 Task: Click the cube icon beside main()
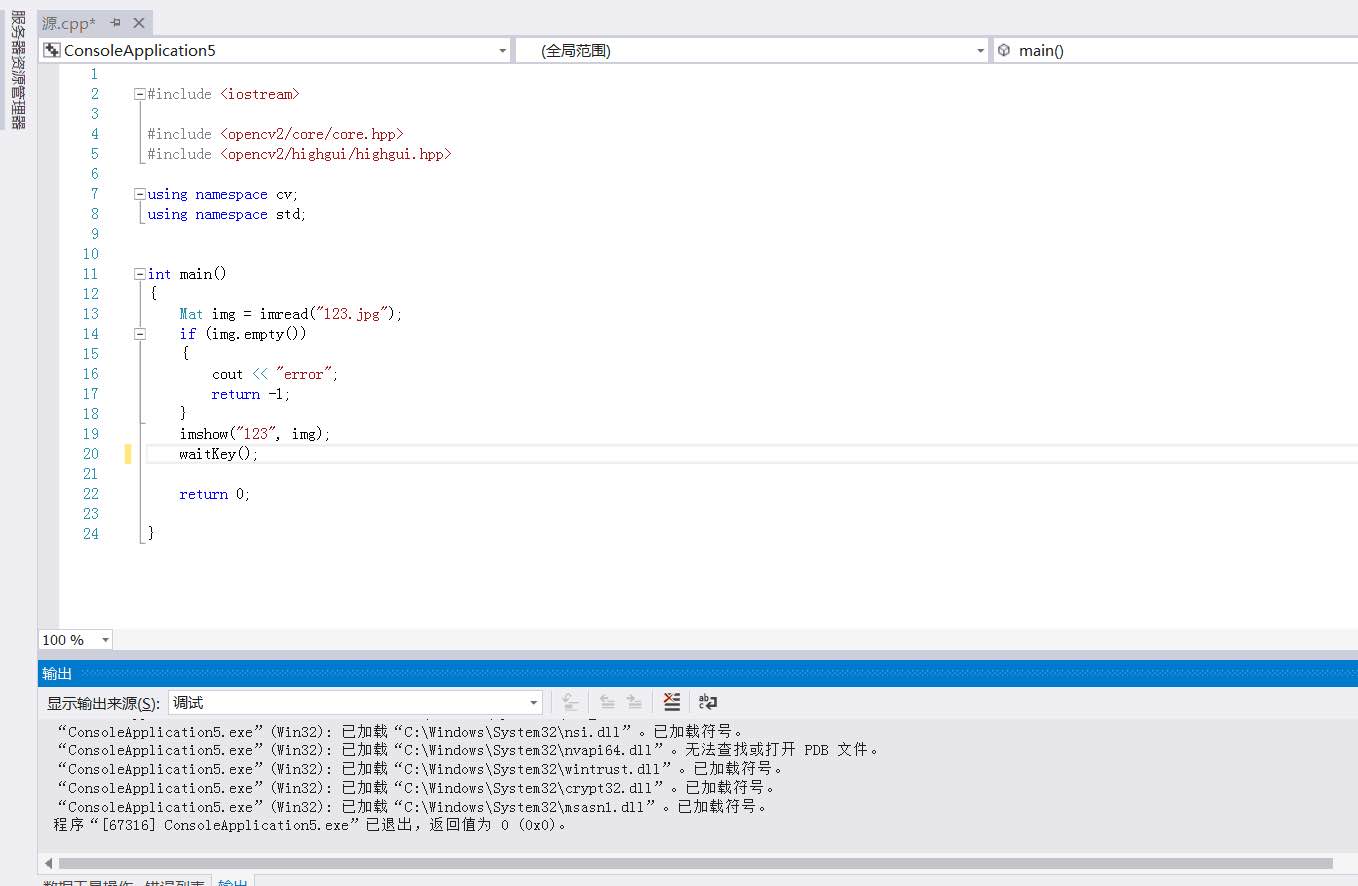pyautogui.click(x=1004, y=50)
